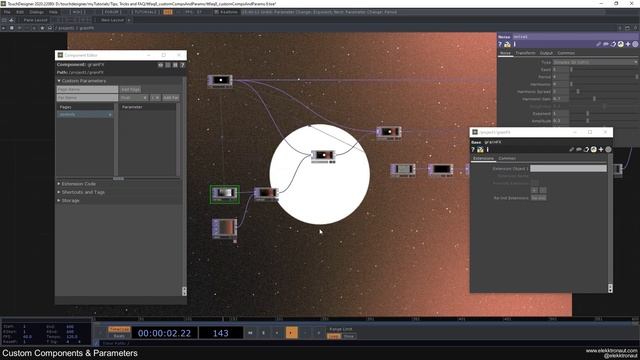640x360 pixels.
Task: Click the Component Editor scrollbar arrows
Action: (x=184, y=291)
